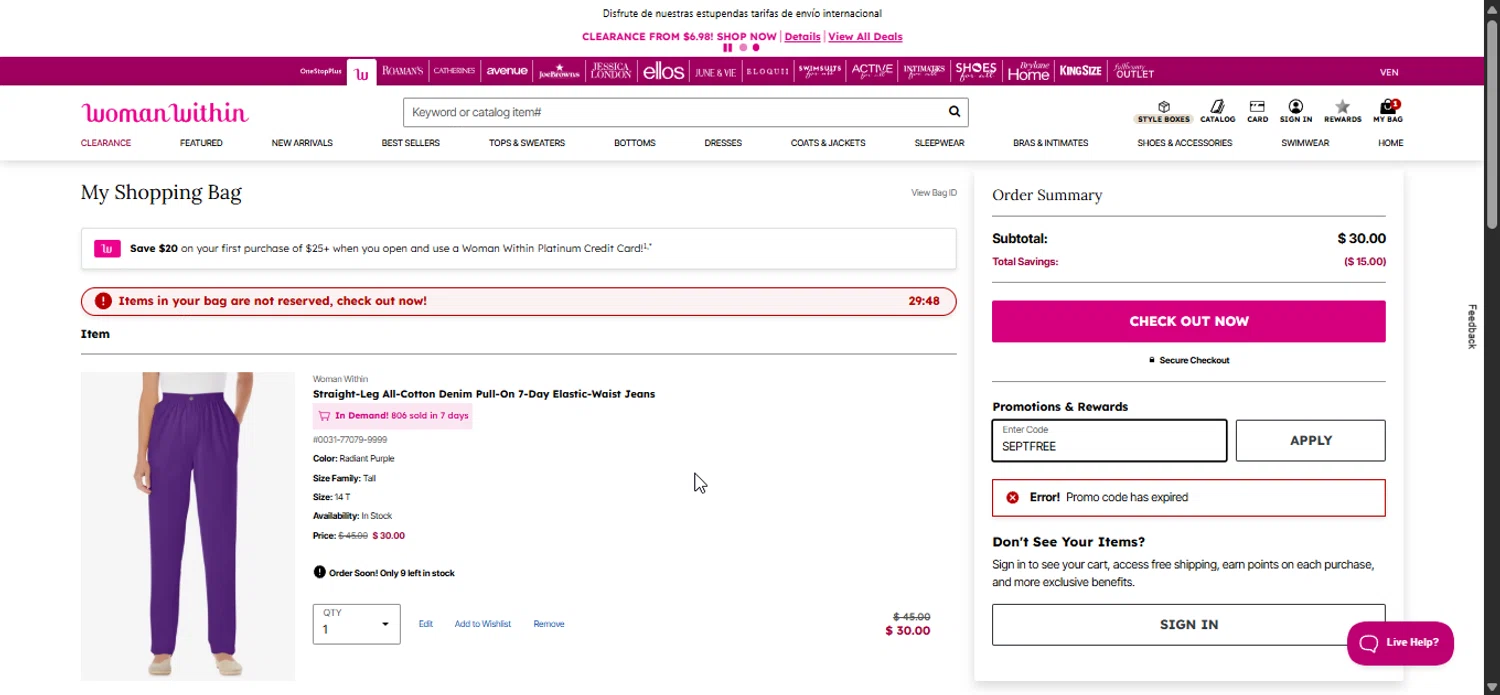
Task: Open the purple jeans product thumbnail
Action: 188,525
